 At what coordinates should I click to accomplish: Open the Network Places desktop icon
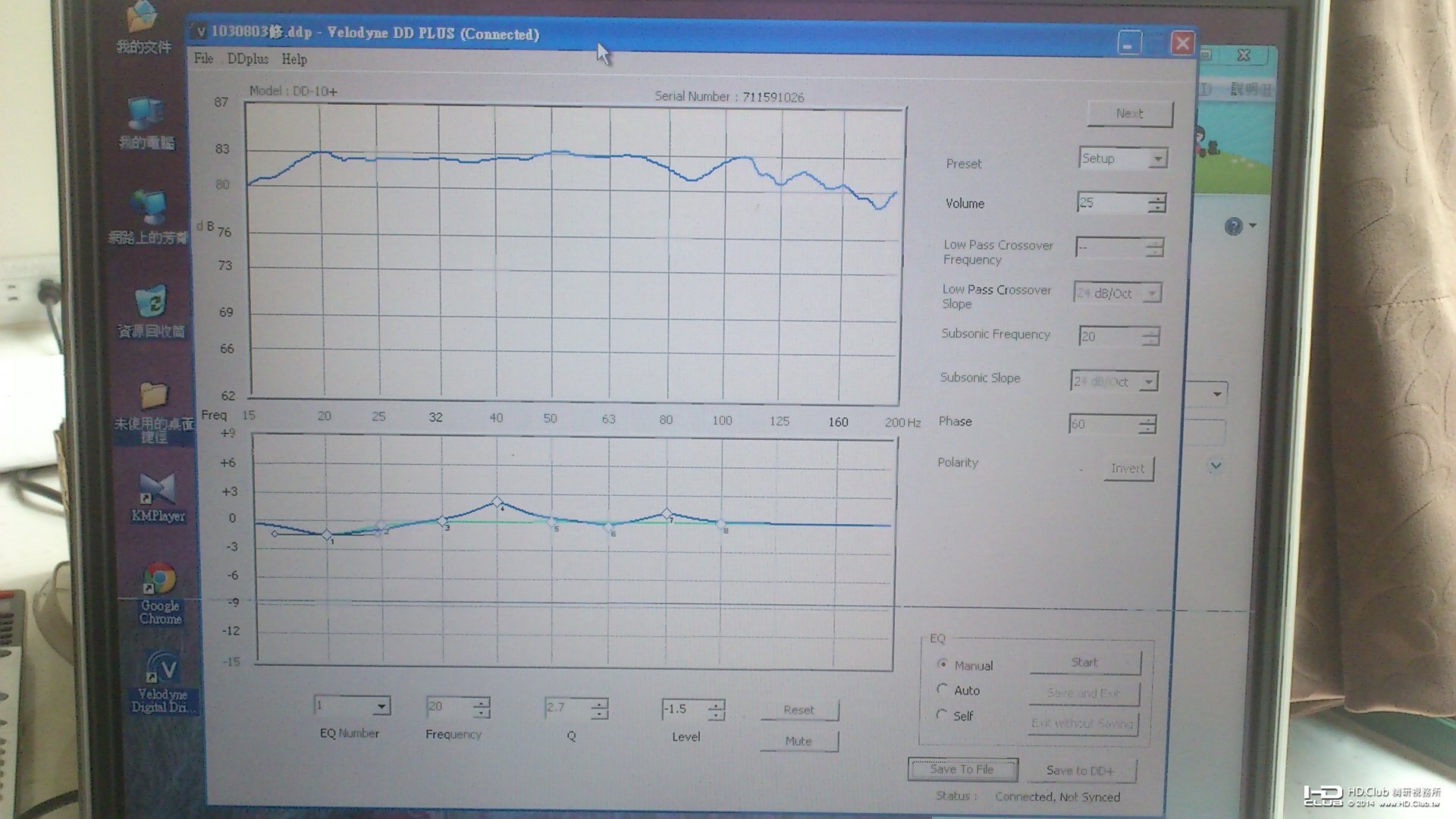click(x=148, y=218)
